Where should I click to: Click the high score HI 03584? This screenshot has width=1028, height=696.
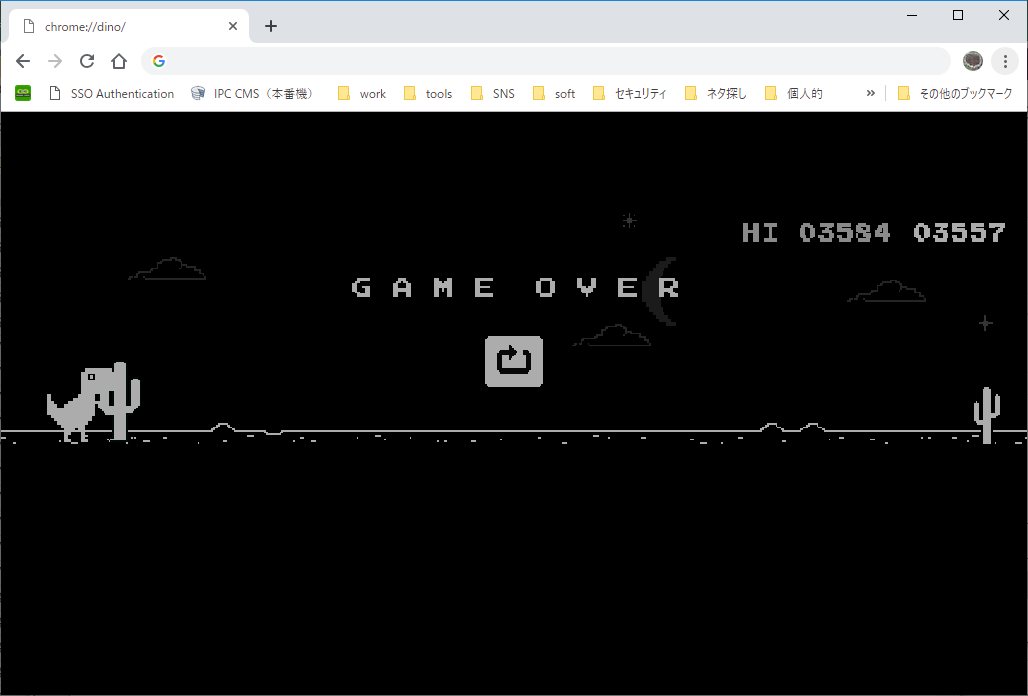[x=816, y=232]
